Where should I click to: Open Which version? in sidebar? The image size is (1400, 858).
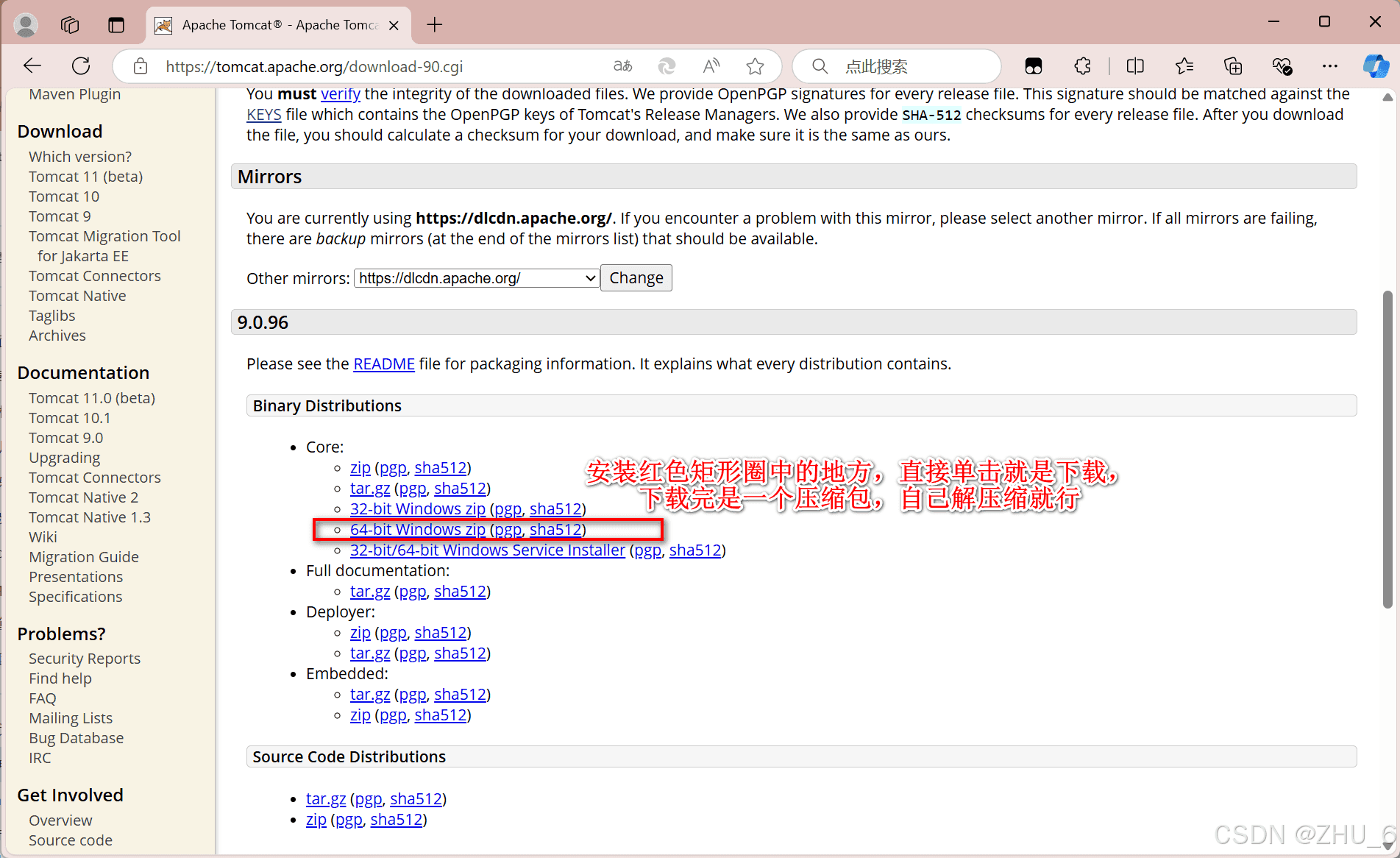(80, 157)
